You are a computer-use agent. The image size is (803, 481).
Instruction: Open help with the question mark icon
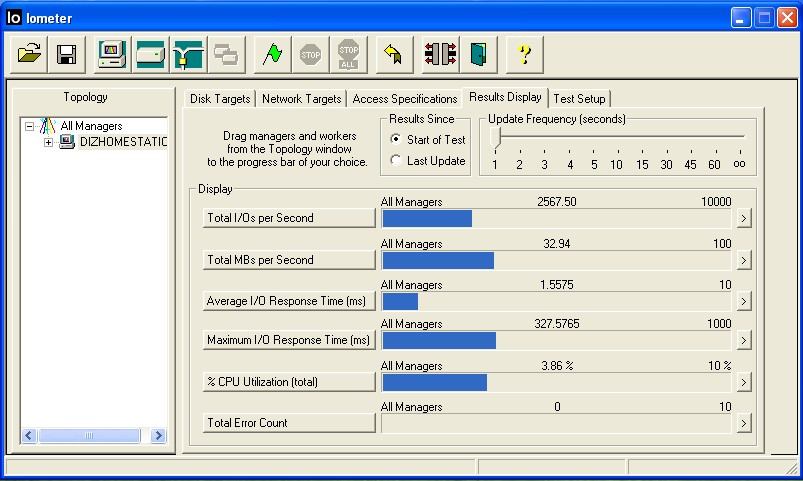(x=524, y=54)
